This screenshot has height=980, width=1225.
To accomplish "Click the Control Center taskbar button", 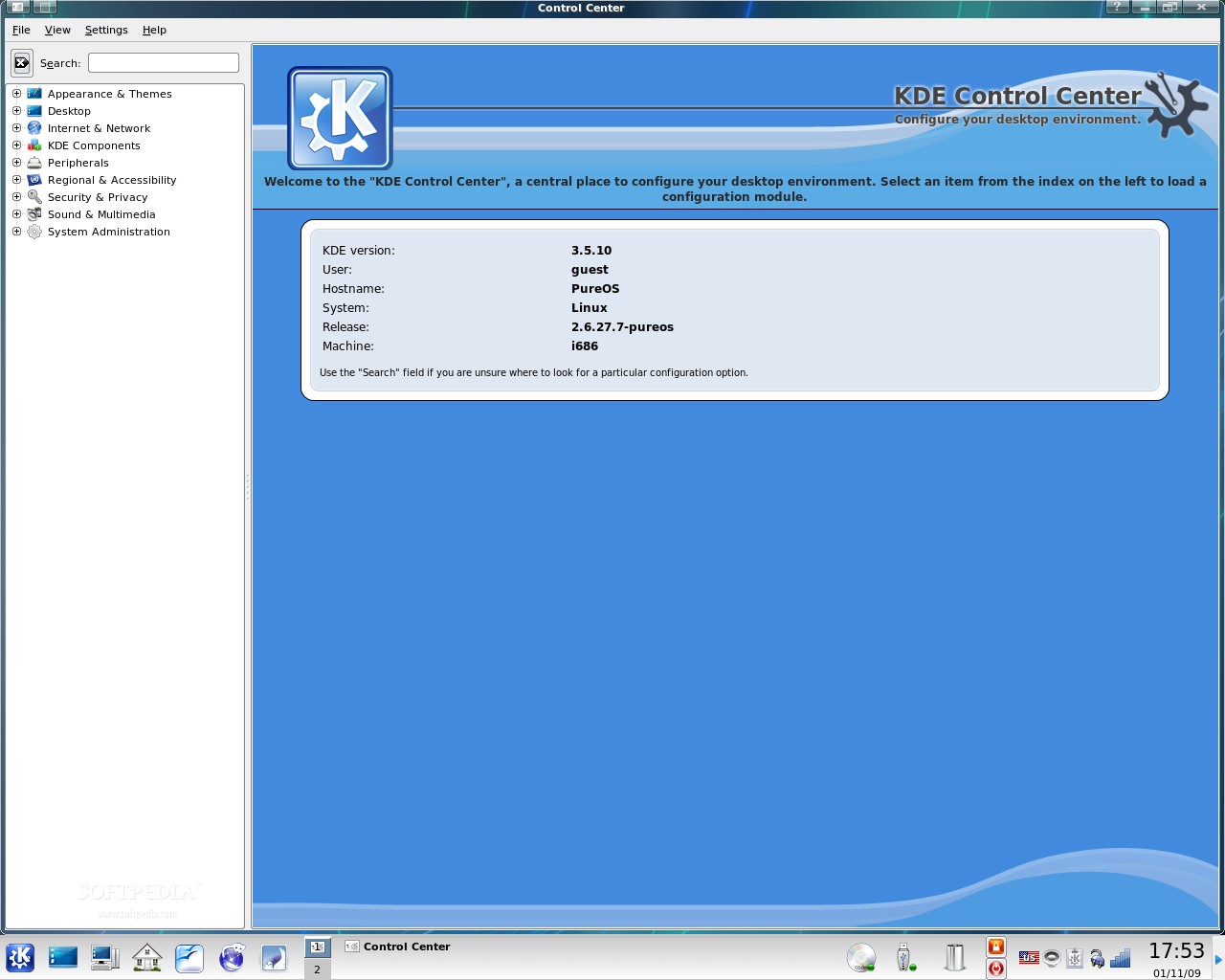I will (397, 947).
